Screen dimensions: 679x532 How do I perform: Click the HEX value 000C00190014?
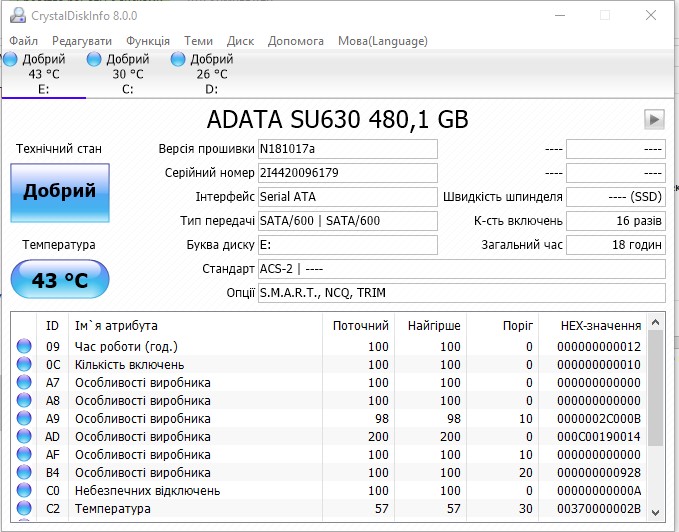599,437
